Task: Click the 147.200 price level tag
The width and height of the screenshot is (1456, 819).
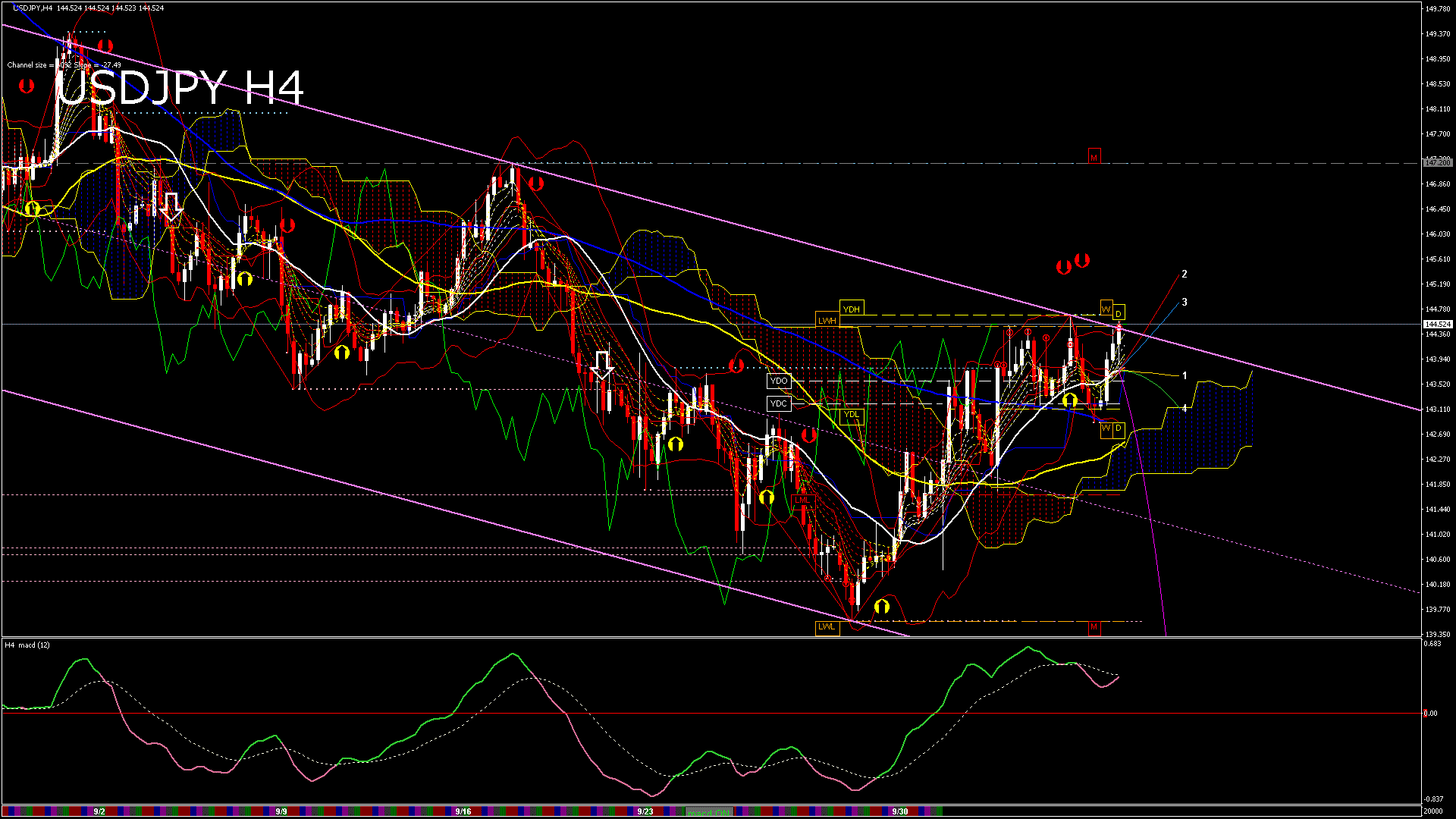Action: coord(1437,162)
